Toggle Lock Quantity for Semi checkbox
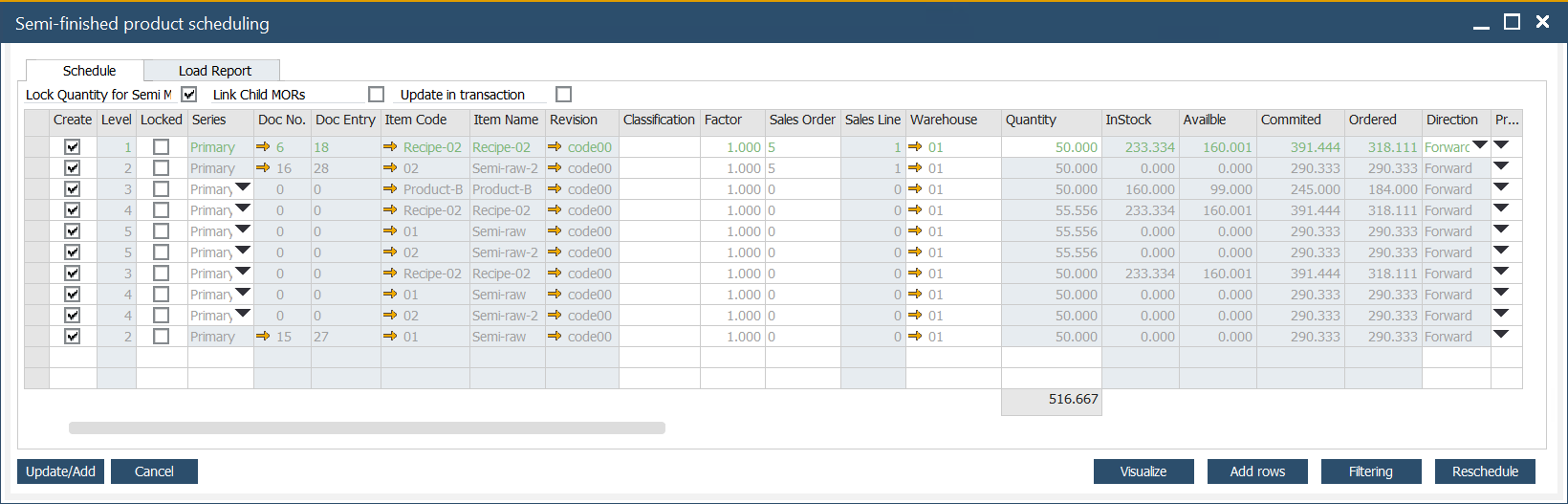The height and width of the screenshot is (504, 1568). coord(189,94)
